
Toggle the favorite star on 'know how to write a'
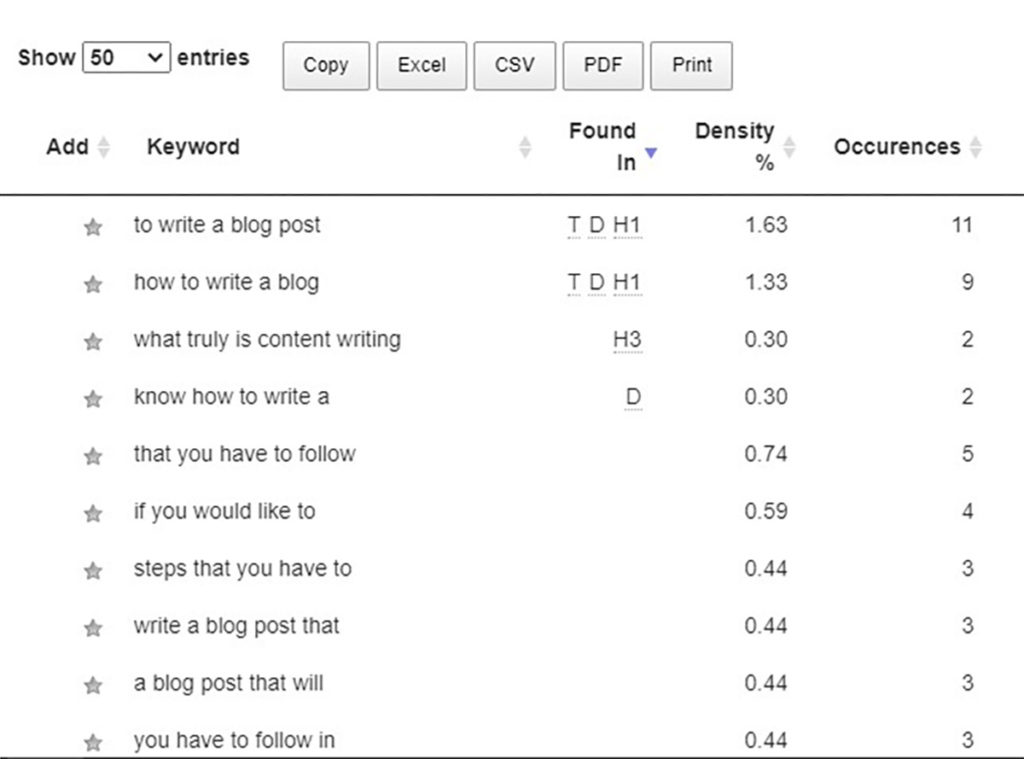coord(93,398)
